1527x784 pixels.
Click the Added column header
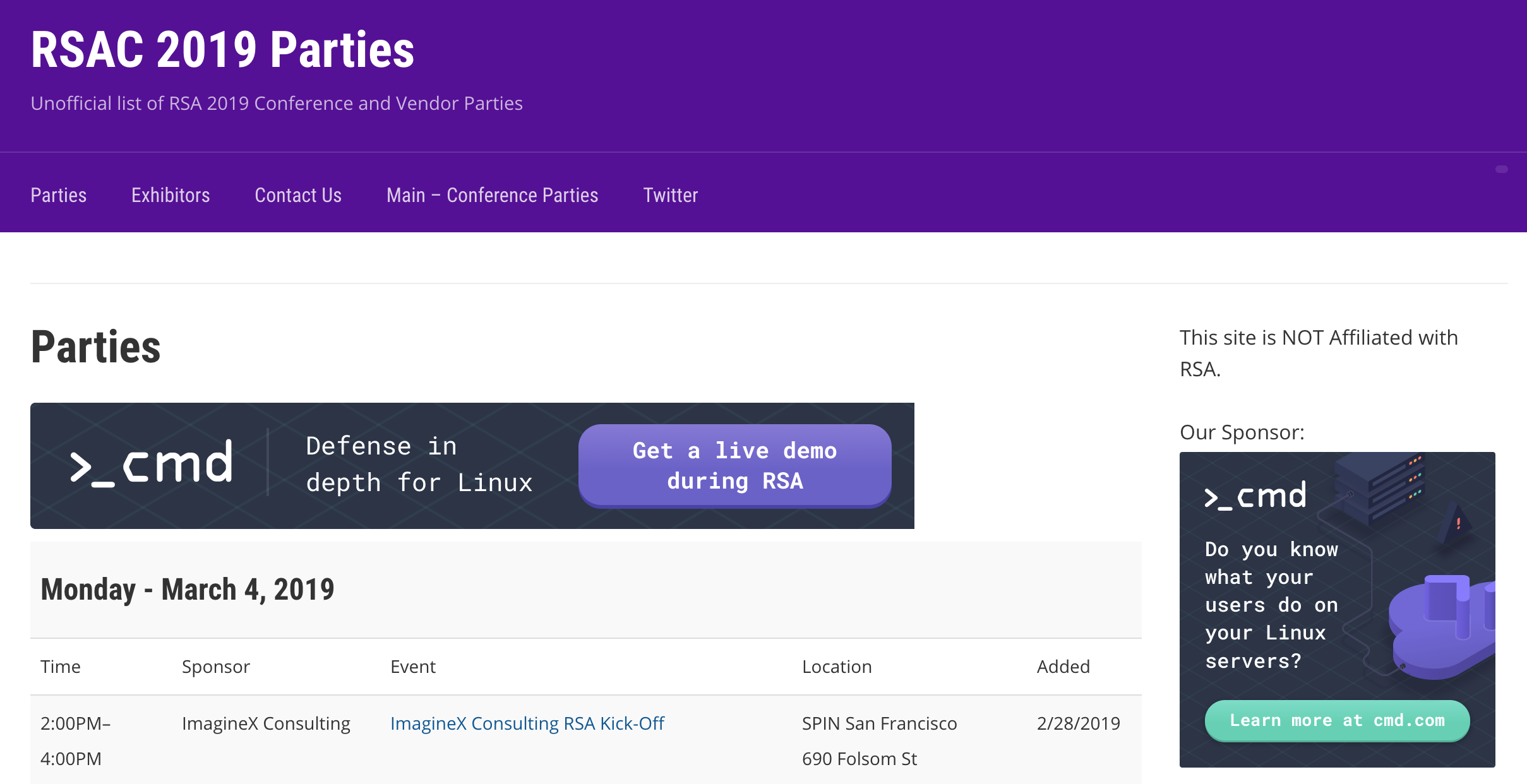tap(1063, 667)
